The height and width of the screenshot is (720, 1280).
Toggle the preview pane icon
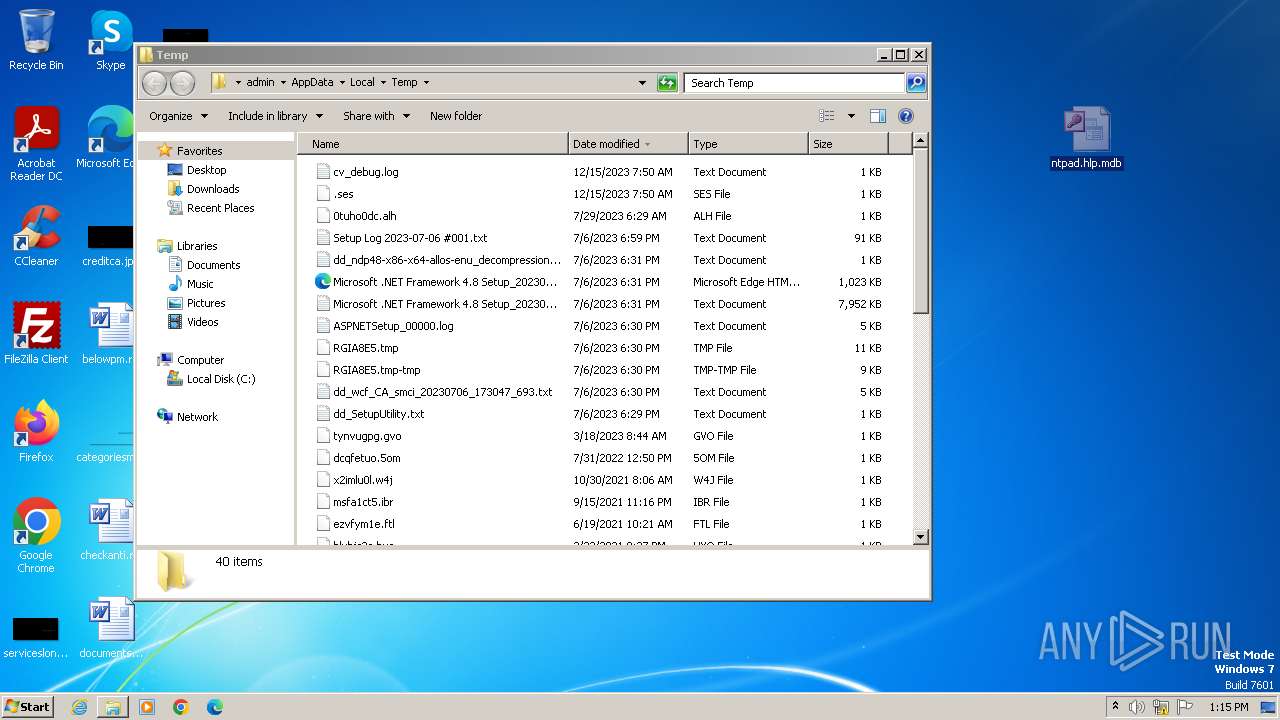click(x=877, y=116)
